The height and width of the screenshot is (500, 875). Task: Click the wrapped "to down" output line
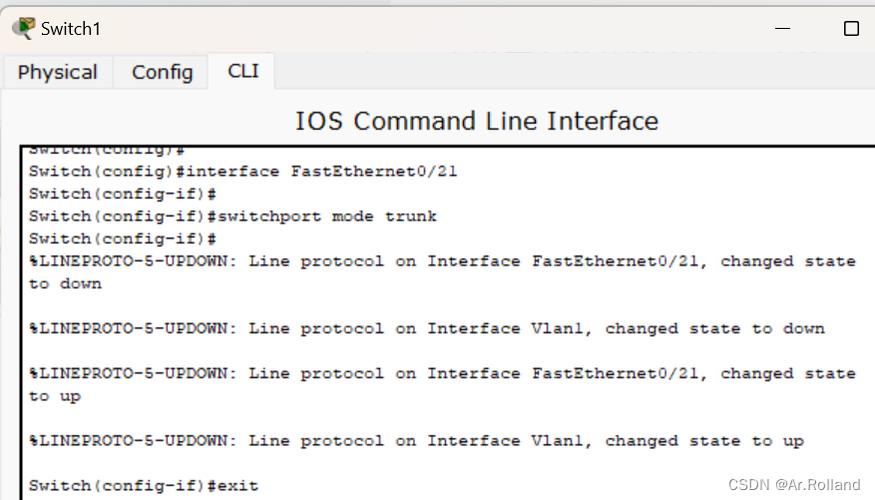[x=65, y=284]
